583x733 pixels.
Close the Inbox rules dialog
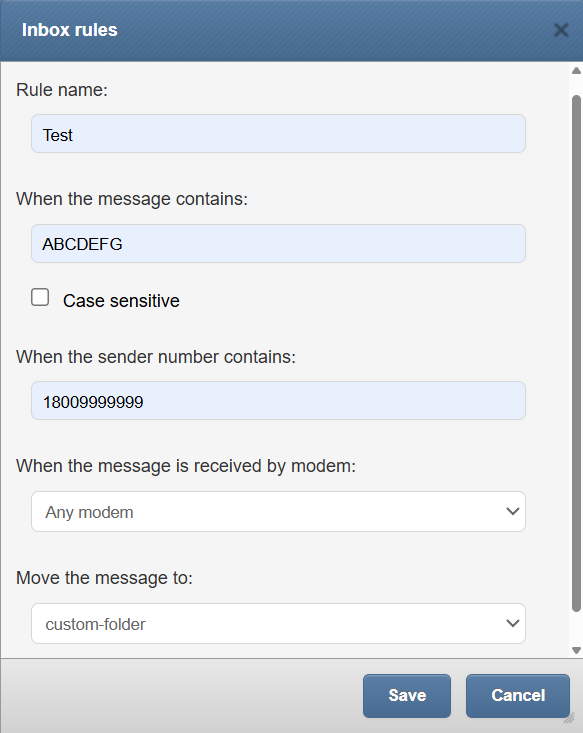561,30
